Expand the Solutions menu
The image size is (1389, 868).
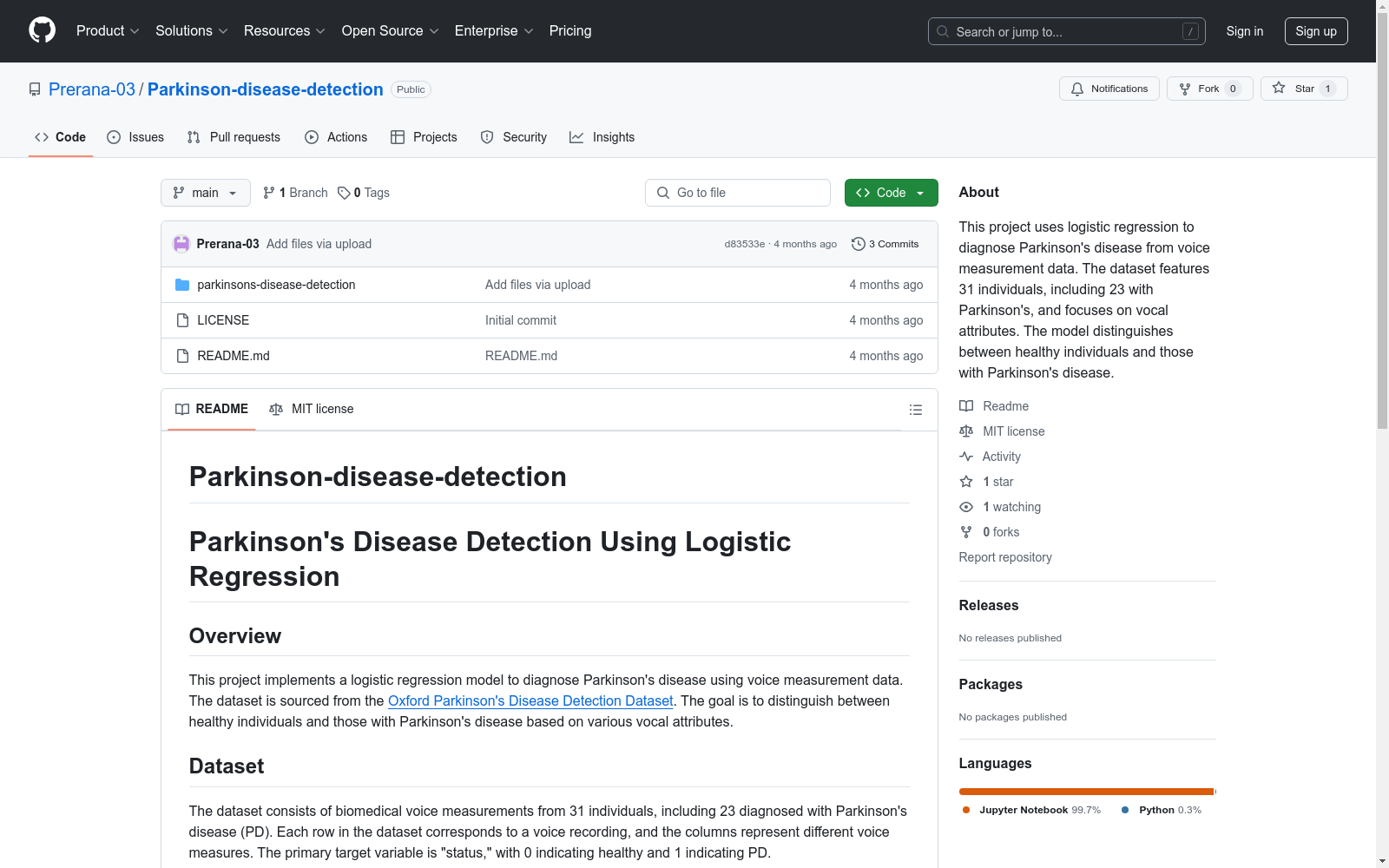[191, 31]
